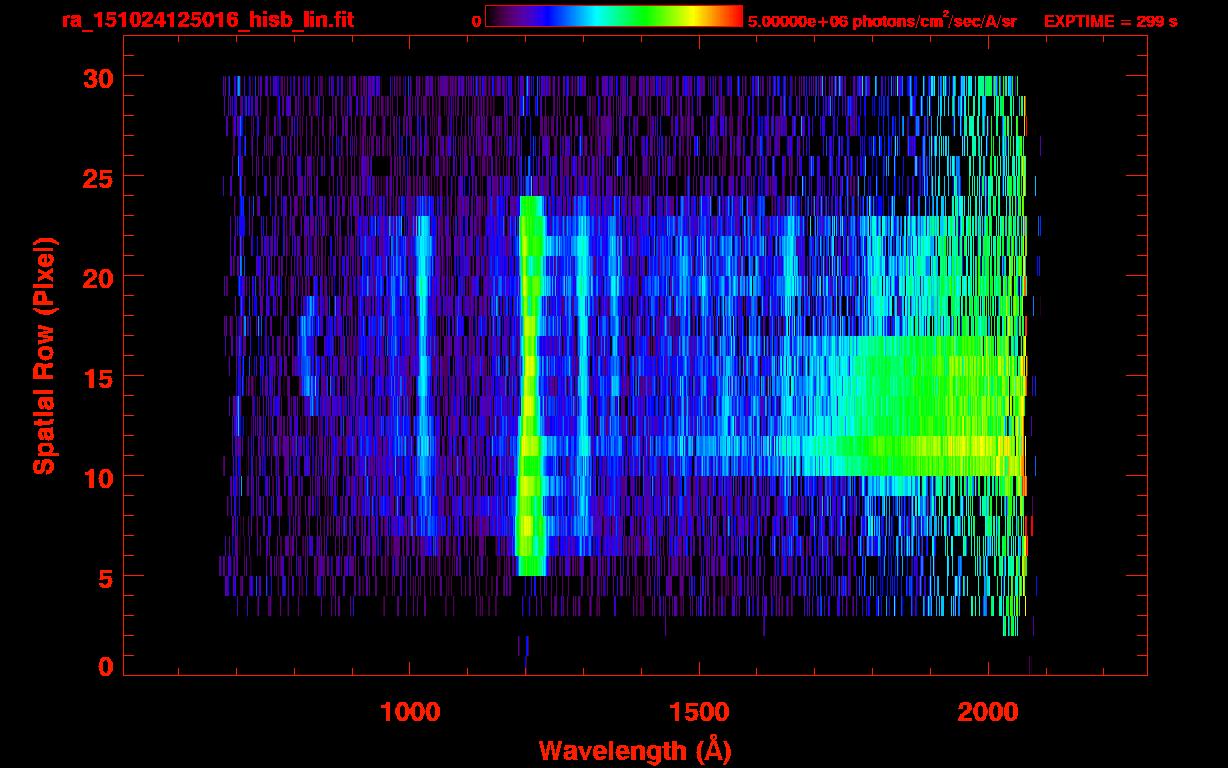1228x768 pixels.
Task: Click the file name ra_151024125016_hisb_lin.fit
Action: click(207, 20)
